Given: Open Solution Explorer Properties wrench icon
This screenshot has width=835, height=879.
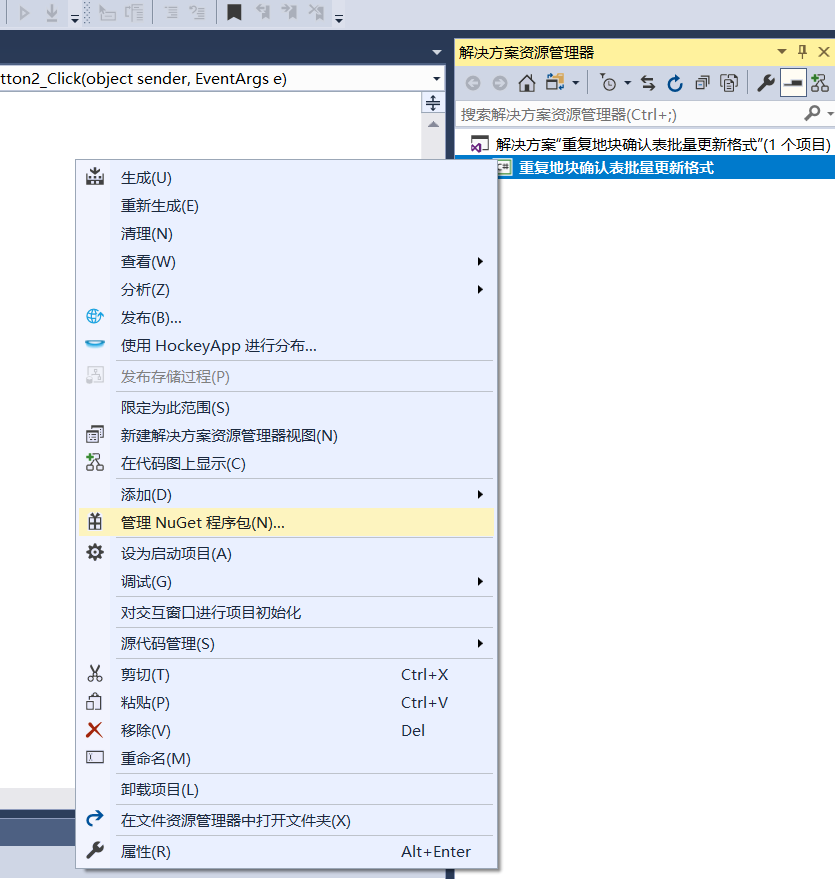Looking at the screenshot, I should point(765,82).
